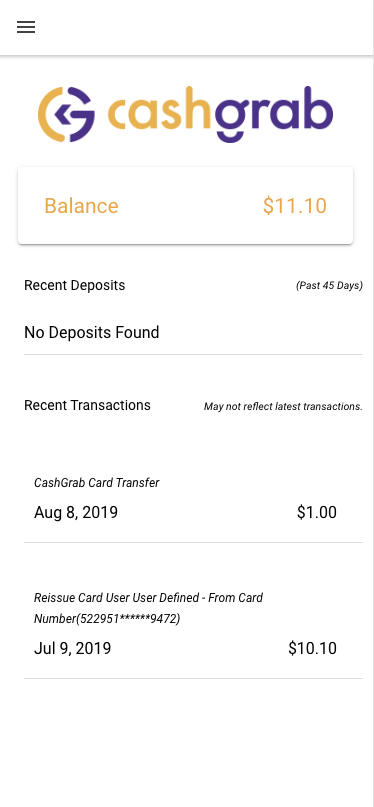This screenshot has height=807, width=374.
Task: Open the hamburger menu
Action: tap(26, 27)
